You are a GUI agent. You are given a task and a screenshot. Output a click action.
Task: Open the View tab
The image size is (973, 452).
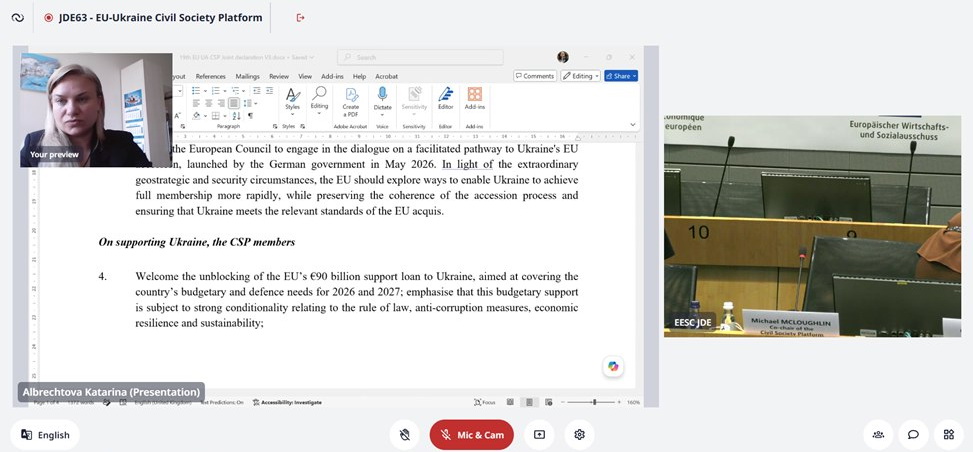tap(305, 76)
